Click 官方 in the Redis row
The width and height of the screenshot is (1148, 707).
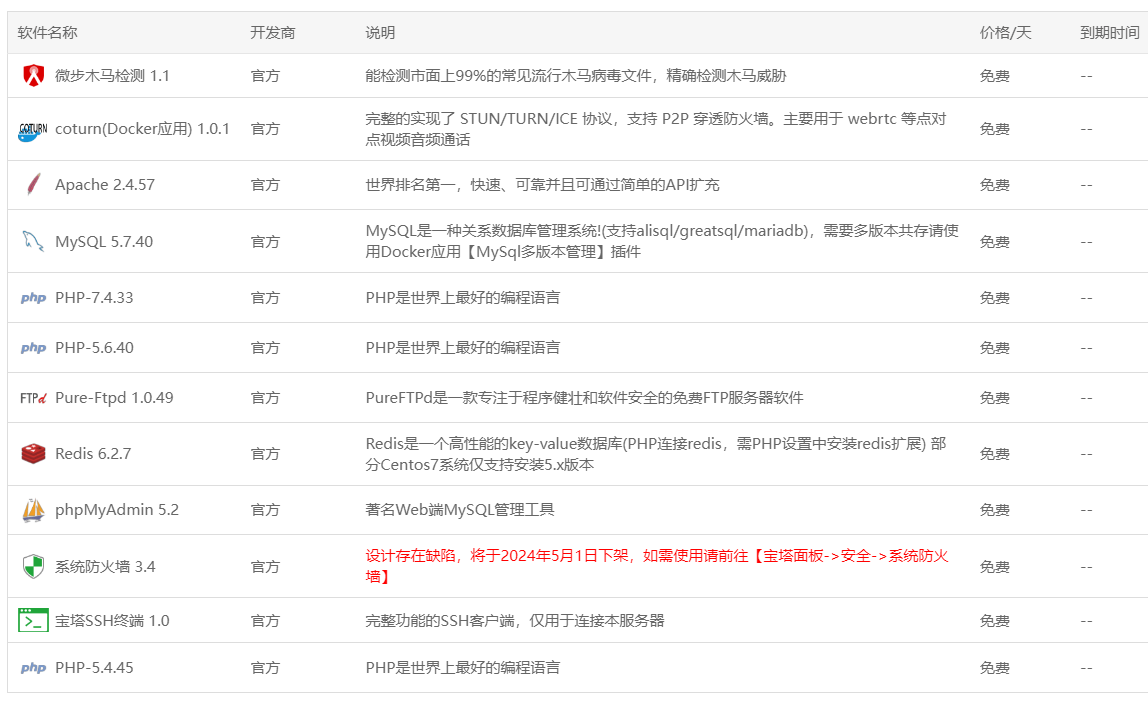pos(265,454)
